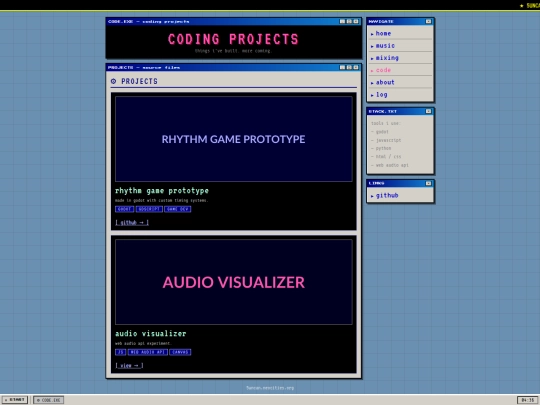The height and width of the screenshot is (405, 540).
Task: Close the PROJECTS source files window
Action: click(x=356, y=68)
